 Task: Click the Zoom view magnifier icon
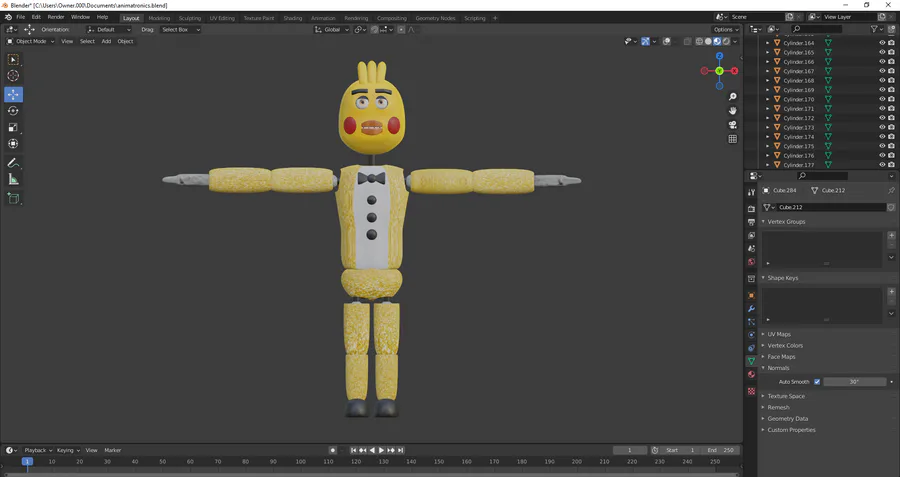coord(732,97)
